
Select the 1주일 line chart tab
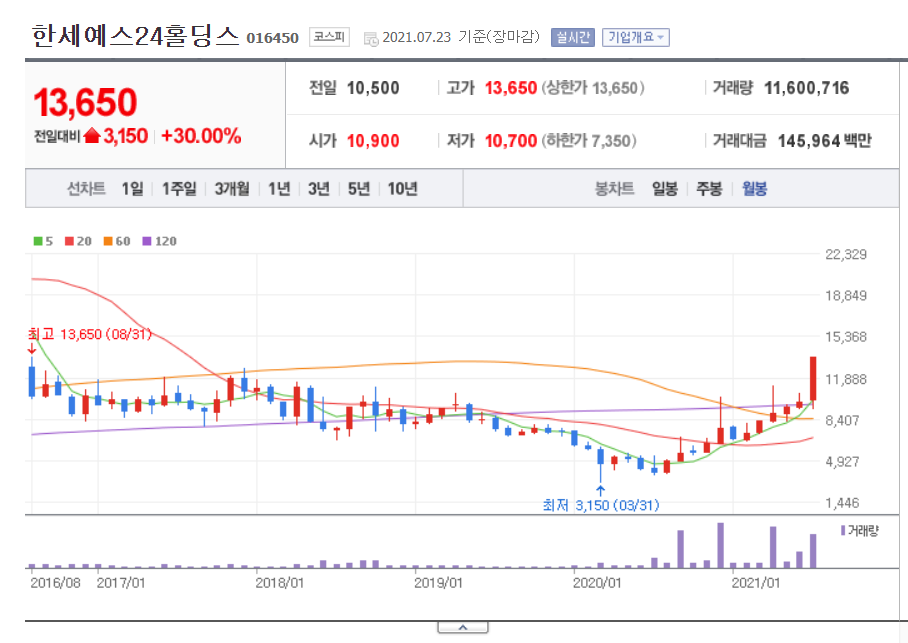tap(179, 189)
